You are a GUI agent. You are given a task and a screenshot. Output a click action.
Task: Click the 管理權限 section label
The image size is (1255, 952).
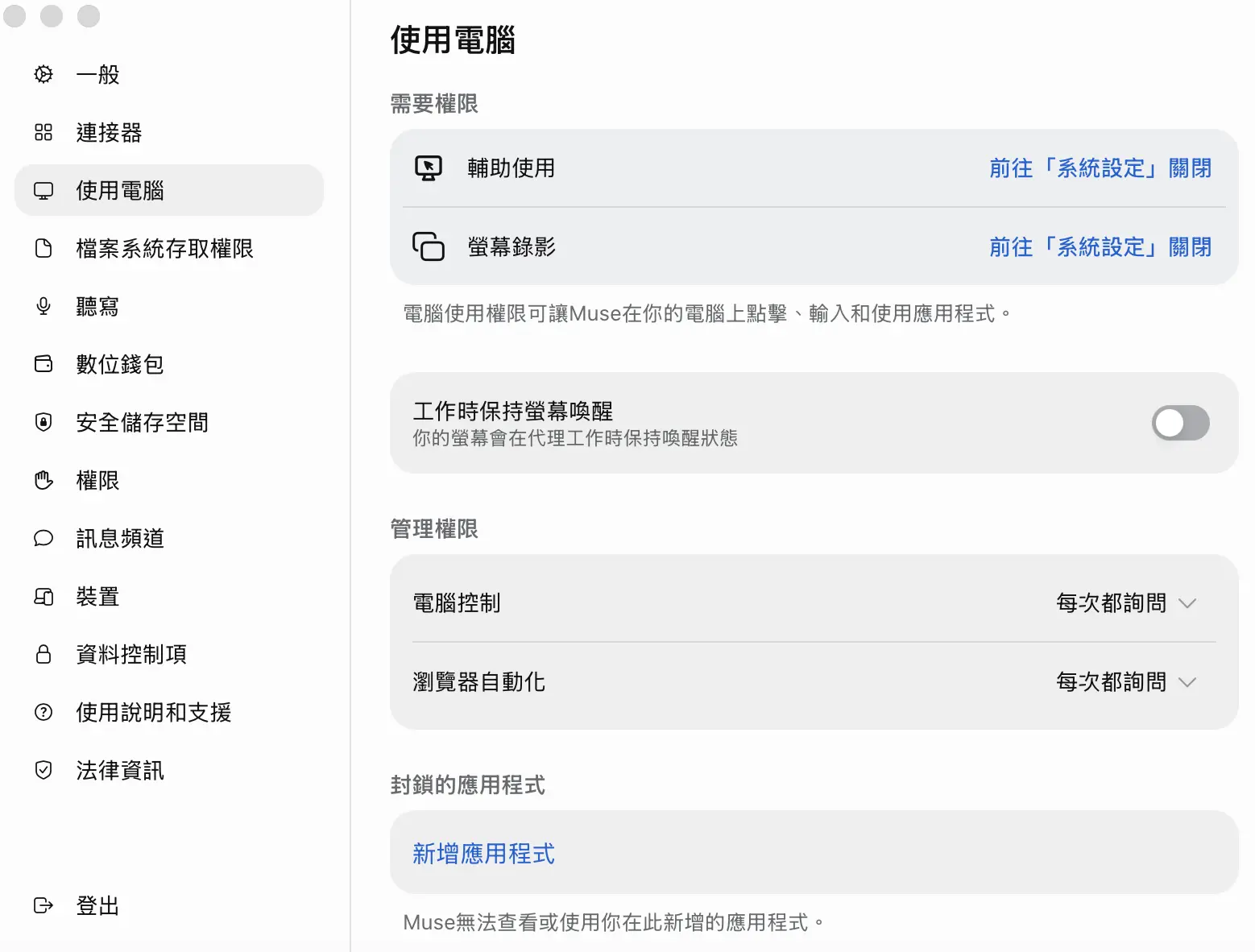click(x=434, y=529)
